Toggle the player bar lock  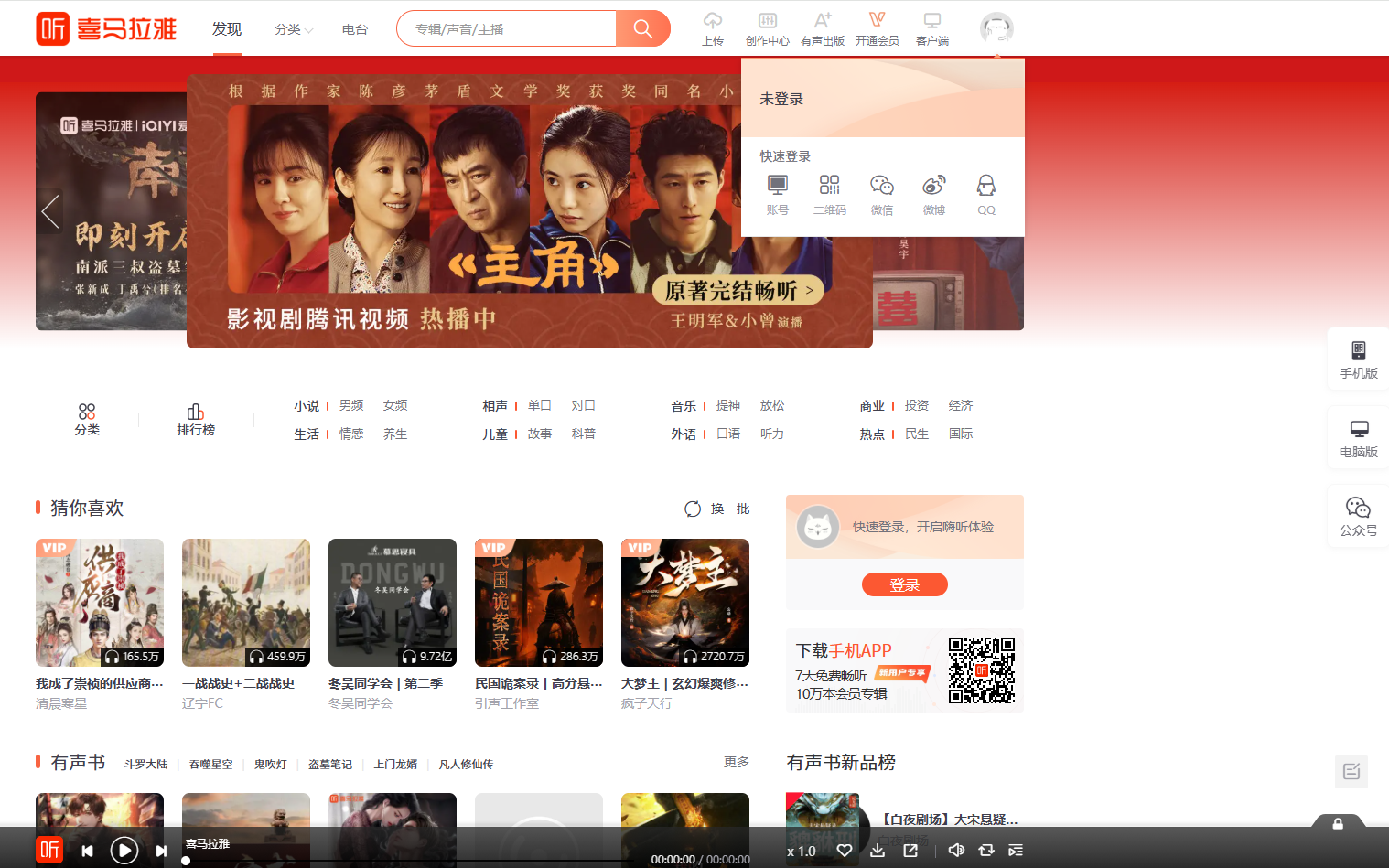click(x=1338, y=823)
